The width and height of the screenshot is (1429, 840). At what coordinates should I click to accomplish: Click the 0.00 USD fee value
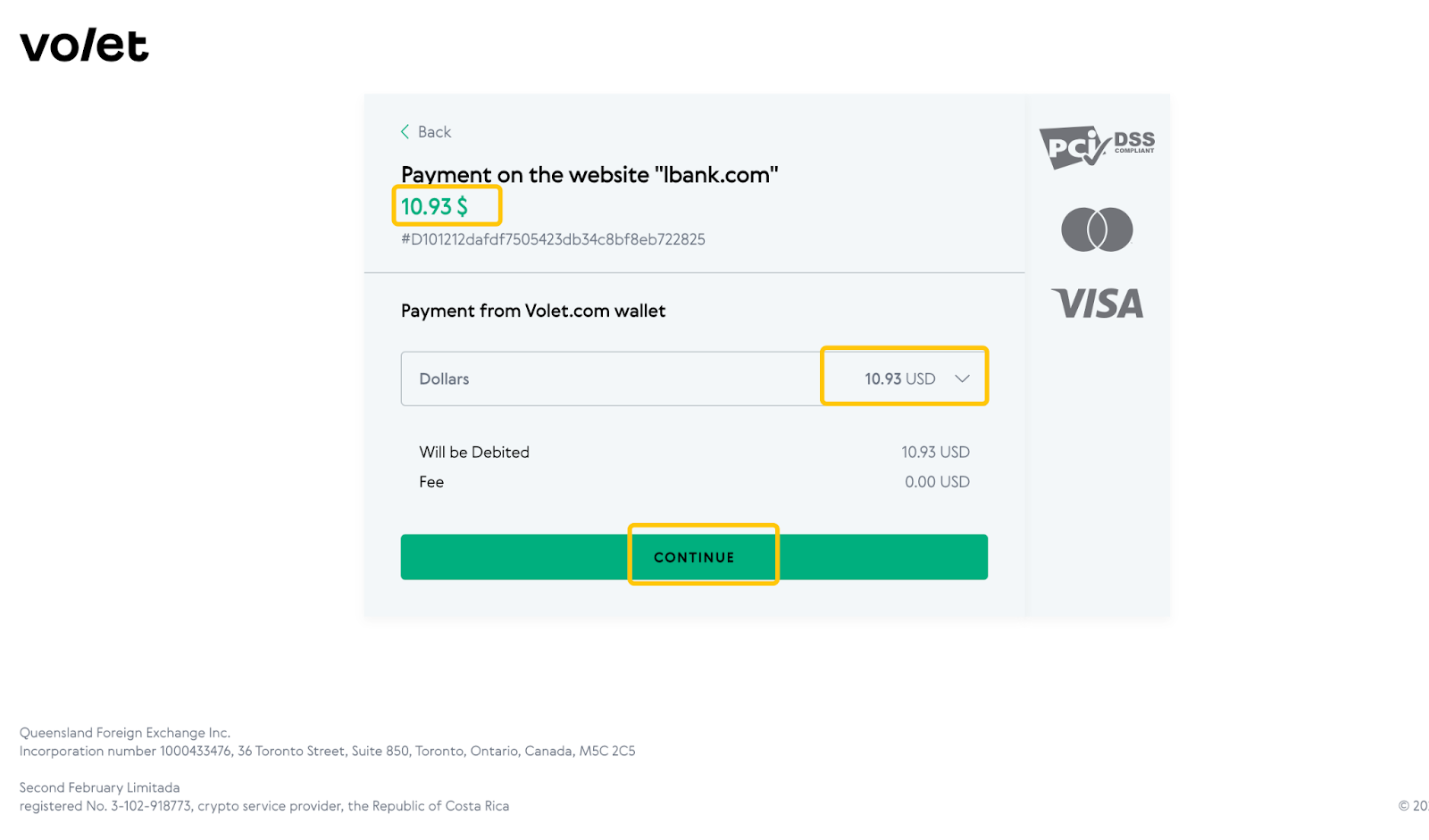[937, 482]
